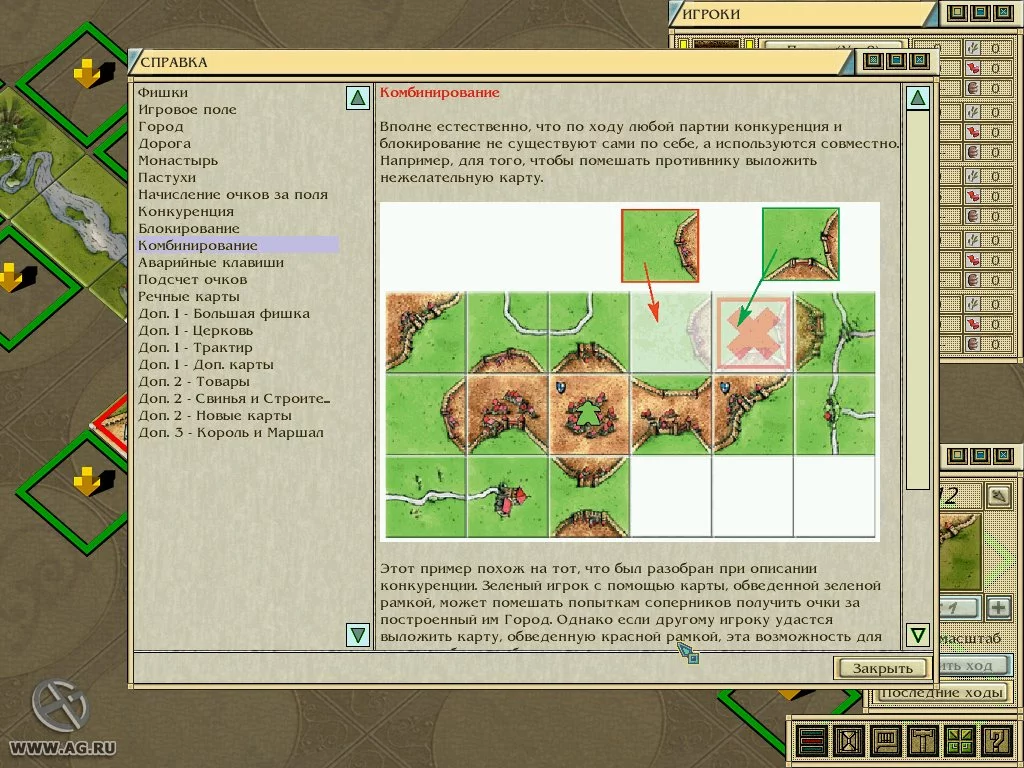
Task: Click the green four-tiles icon in bottom toolbar
Action: (x=960, y=742)
